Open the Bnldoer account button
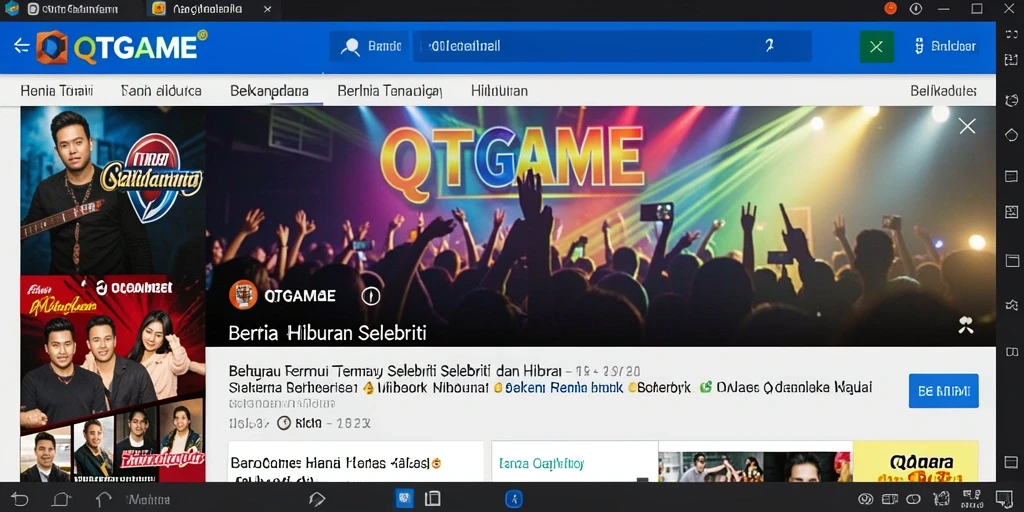This screenshot has width=1024, height=512. tap(945, 46)
